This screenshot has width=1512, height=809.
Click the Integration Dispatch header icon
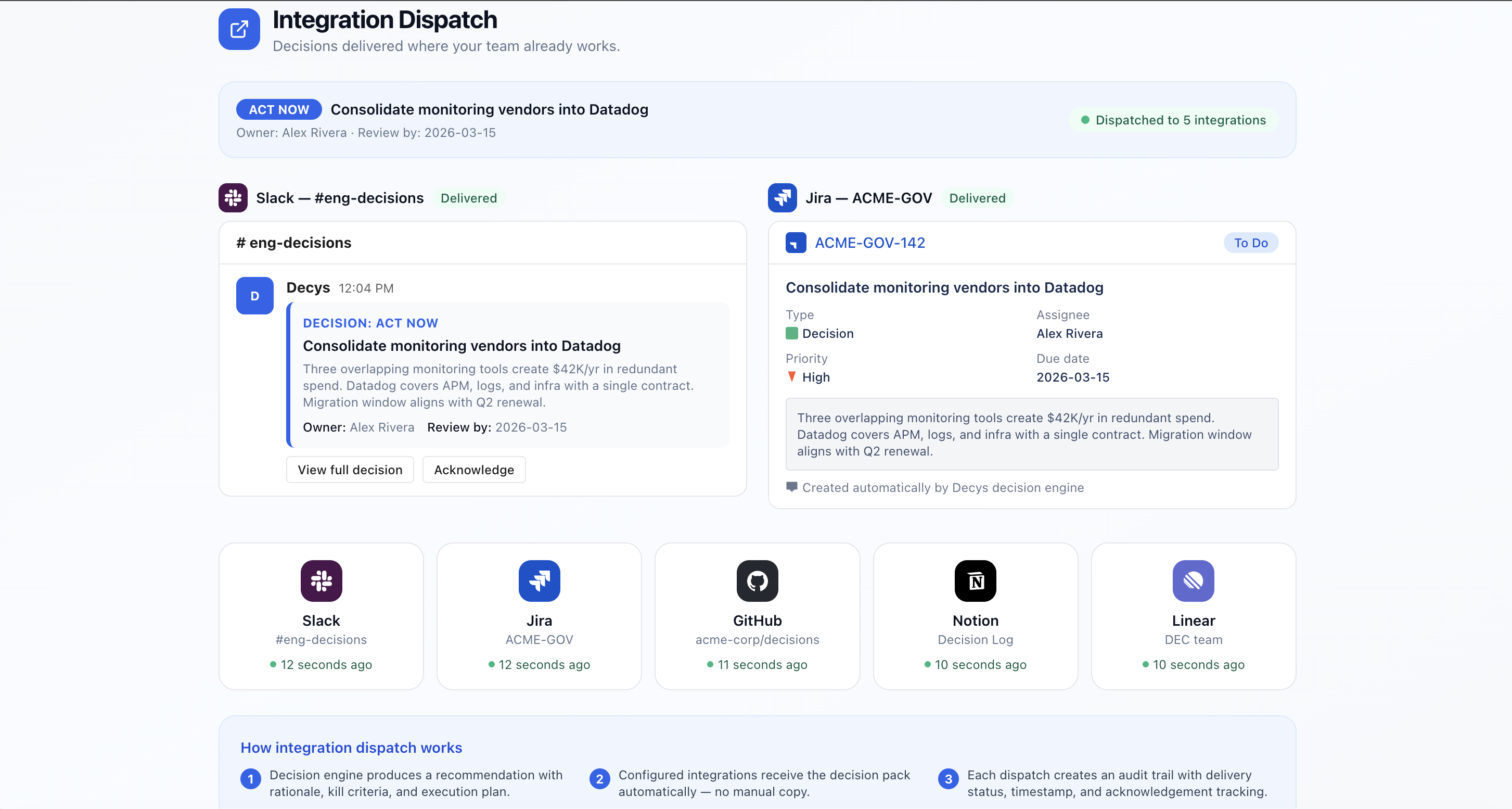pyautogui.click(x=239, y=29)
